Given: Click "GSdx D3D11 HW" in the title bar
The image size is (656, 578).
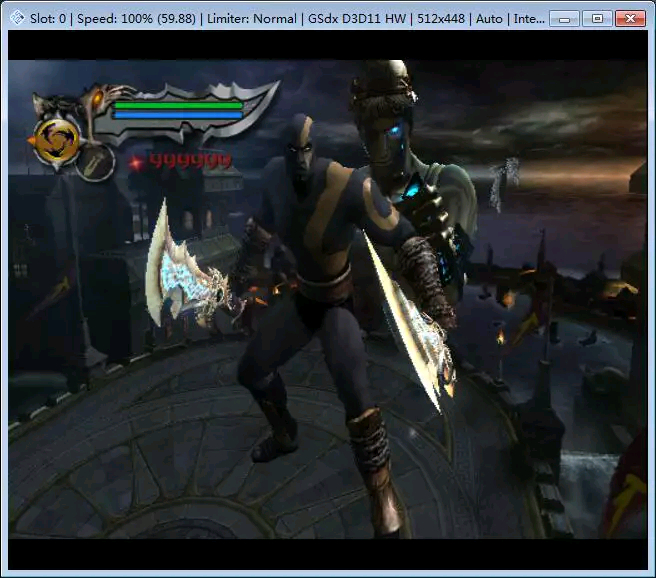Looking at the screenshot, I should (x=357, y=19).
